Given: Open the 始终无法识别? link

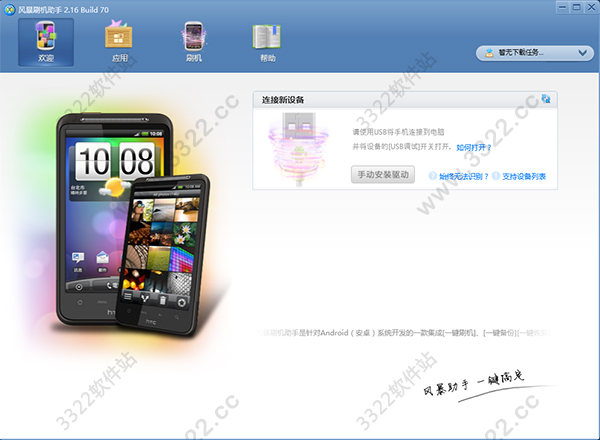Looking at the screenshot, I should coord(464,176).
